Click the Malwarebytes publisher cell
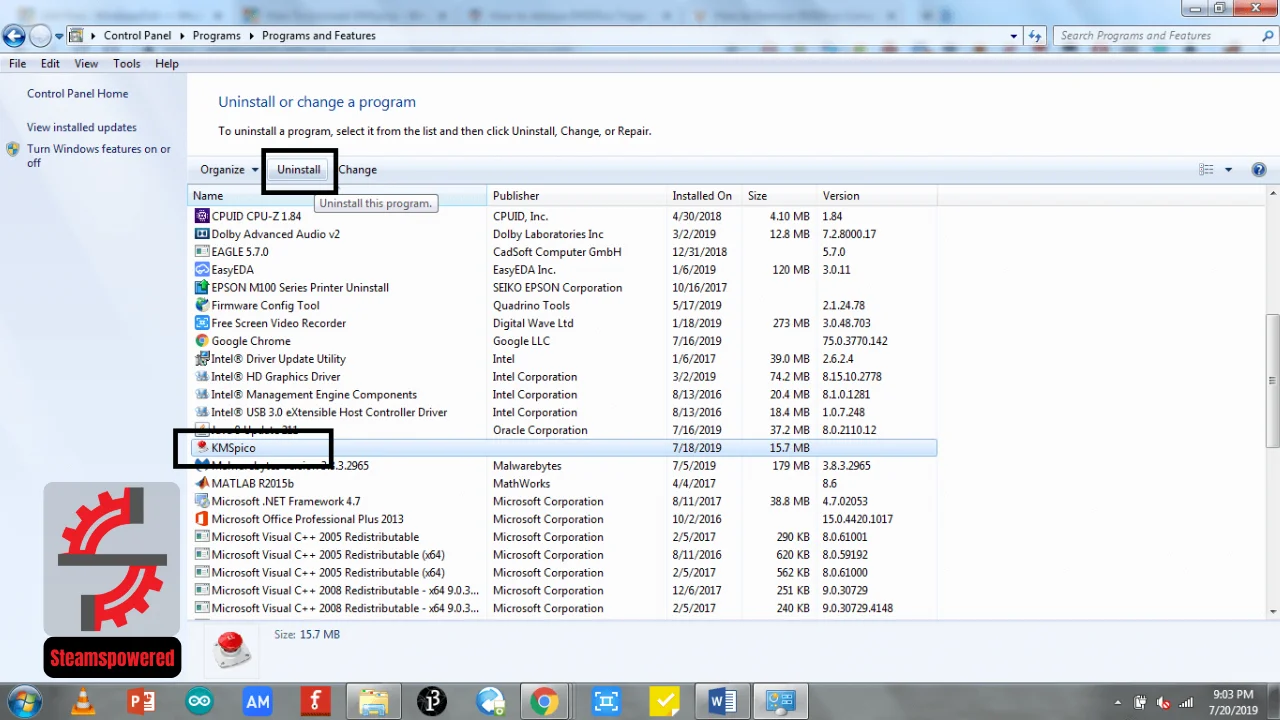Image resolution: width=1280 pixels, height=720 pixels. [527, 466]
